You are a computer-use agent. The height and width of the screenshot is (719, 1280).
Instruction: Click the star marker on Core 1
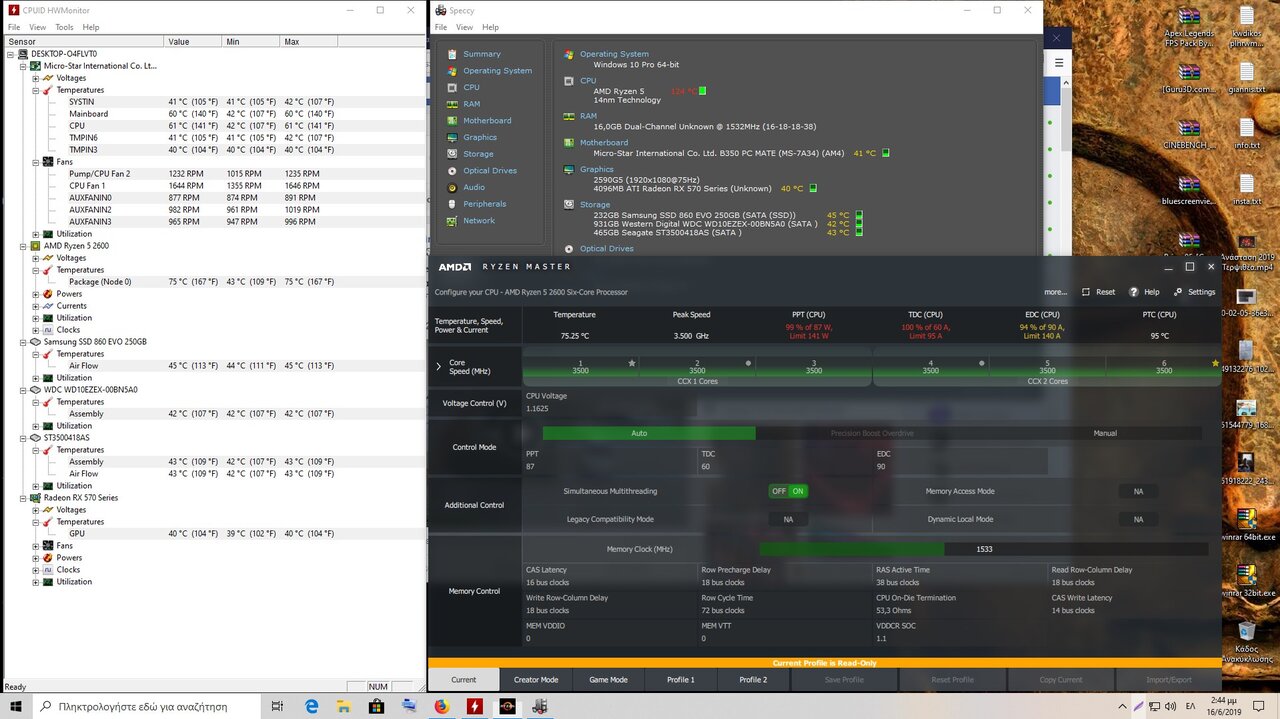pyautogui.click(x=632, y=363)
